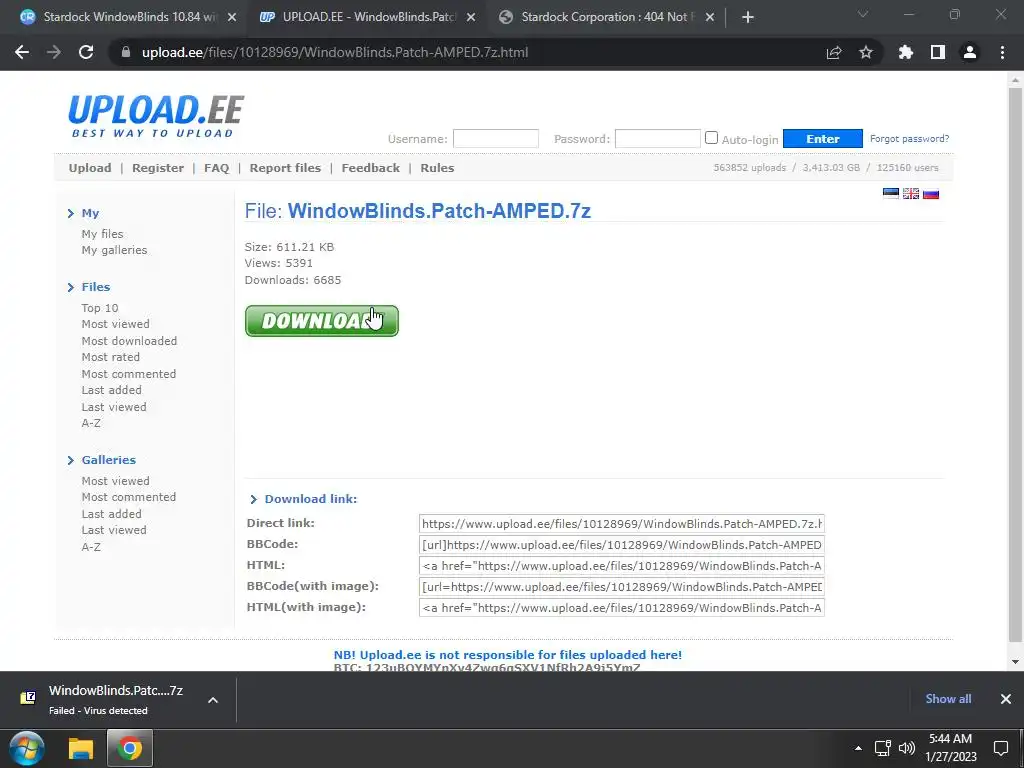Click the Password input field
This screenshot has height=768, width=1024.
coord(658,138)
